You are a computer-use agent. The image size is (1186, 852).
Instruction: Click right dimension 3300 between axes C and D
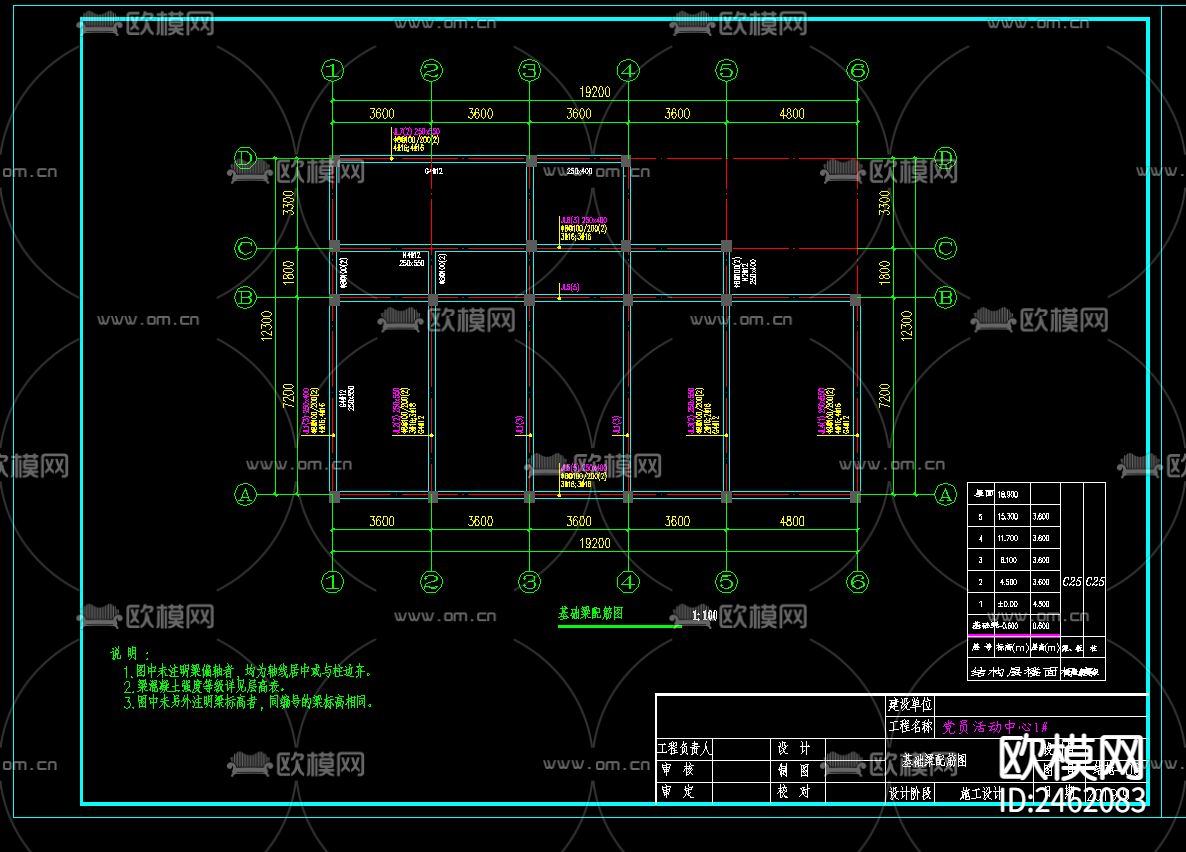885,203
